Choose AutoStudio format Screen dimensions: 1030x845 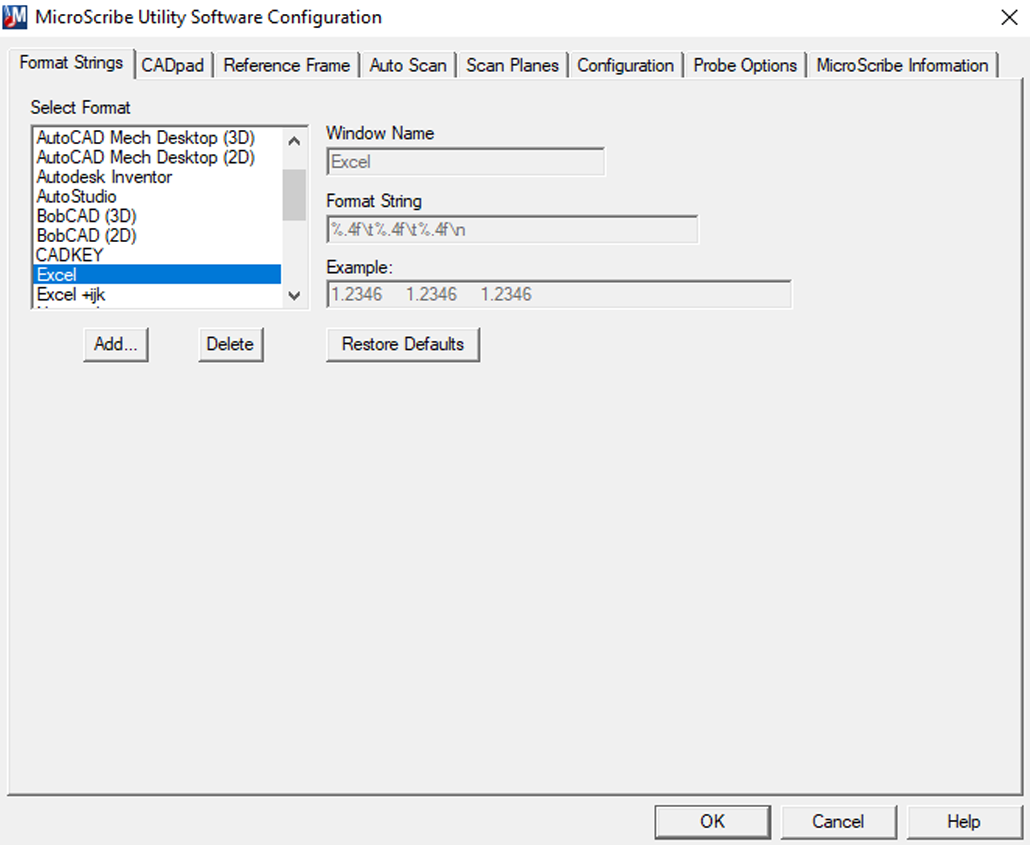[x=158, y=196]
